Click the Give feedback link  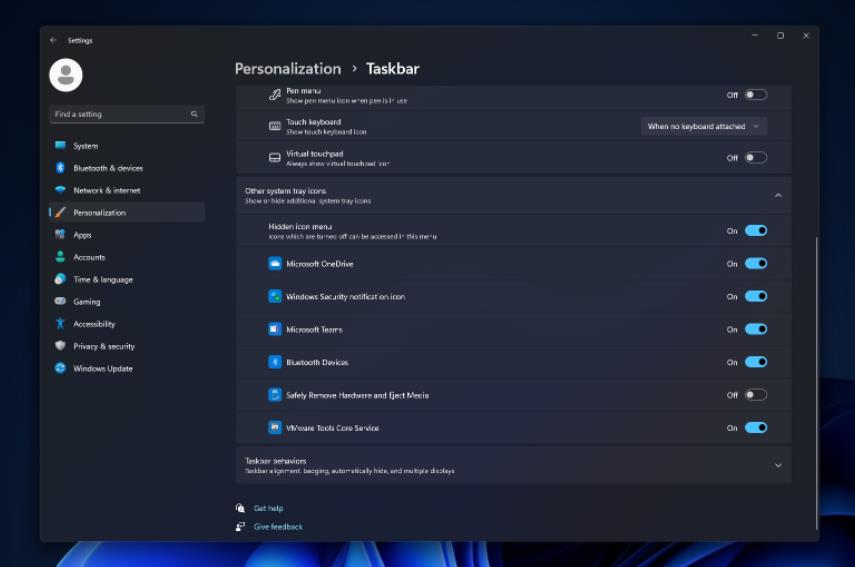(278, 527)
